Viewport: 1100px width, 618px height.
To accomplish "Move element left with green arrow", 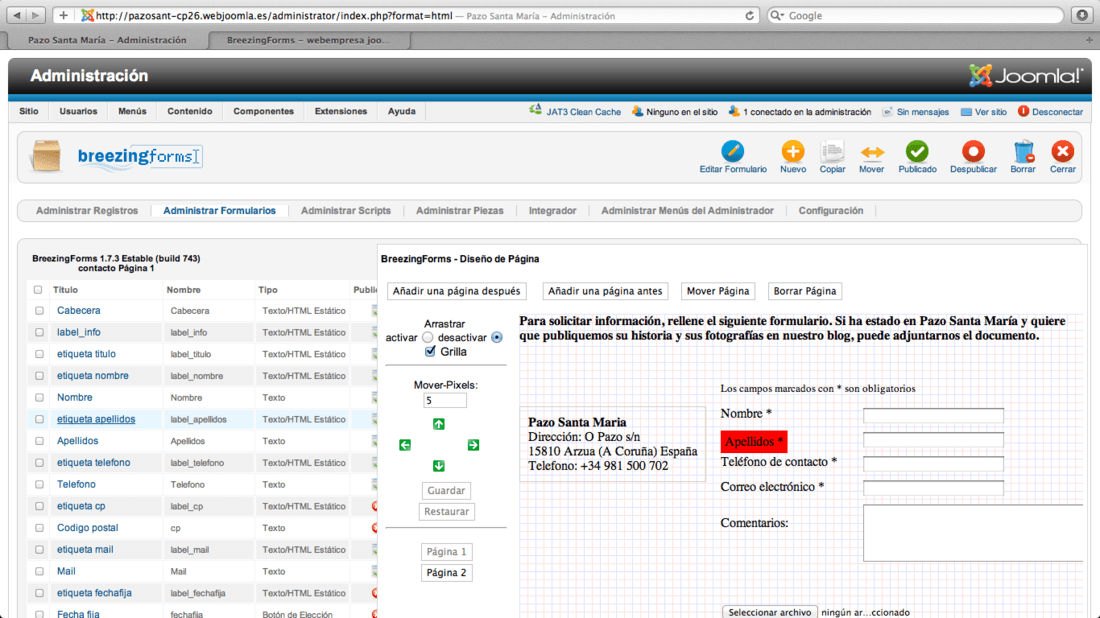I will (405, 445).
